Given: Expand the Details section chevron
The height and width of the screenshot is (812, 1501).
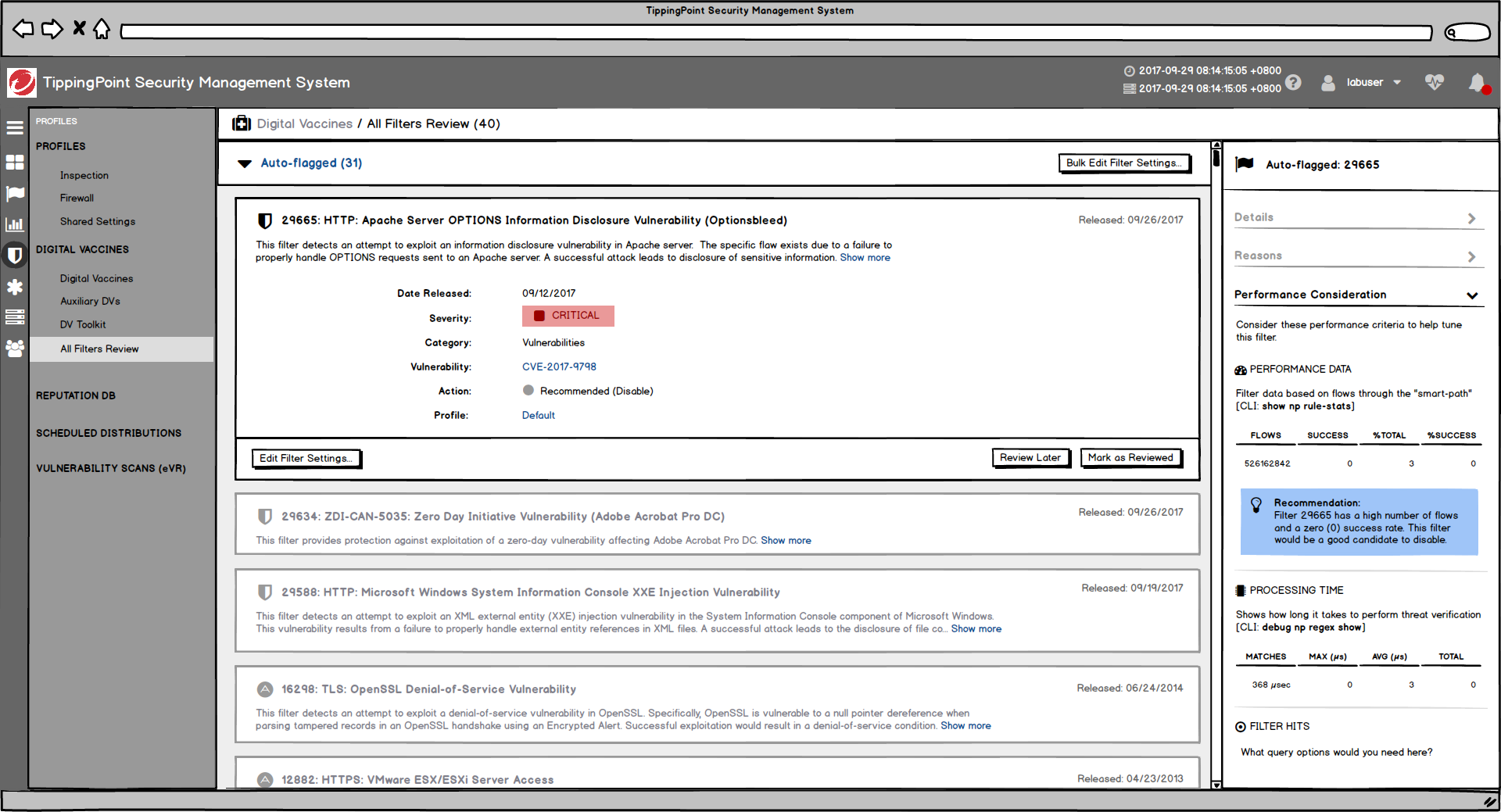Looking at the screenshot, I should click(1472, 219).
